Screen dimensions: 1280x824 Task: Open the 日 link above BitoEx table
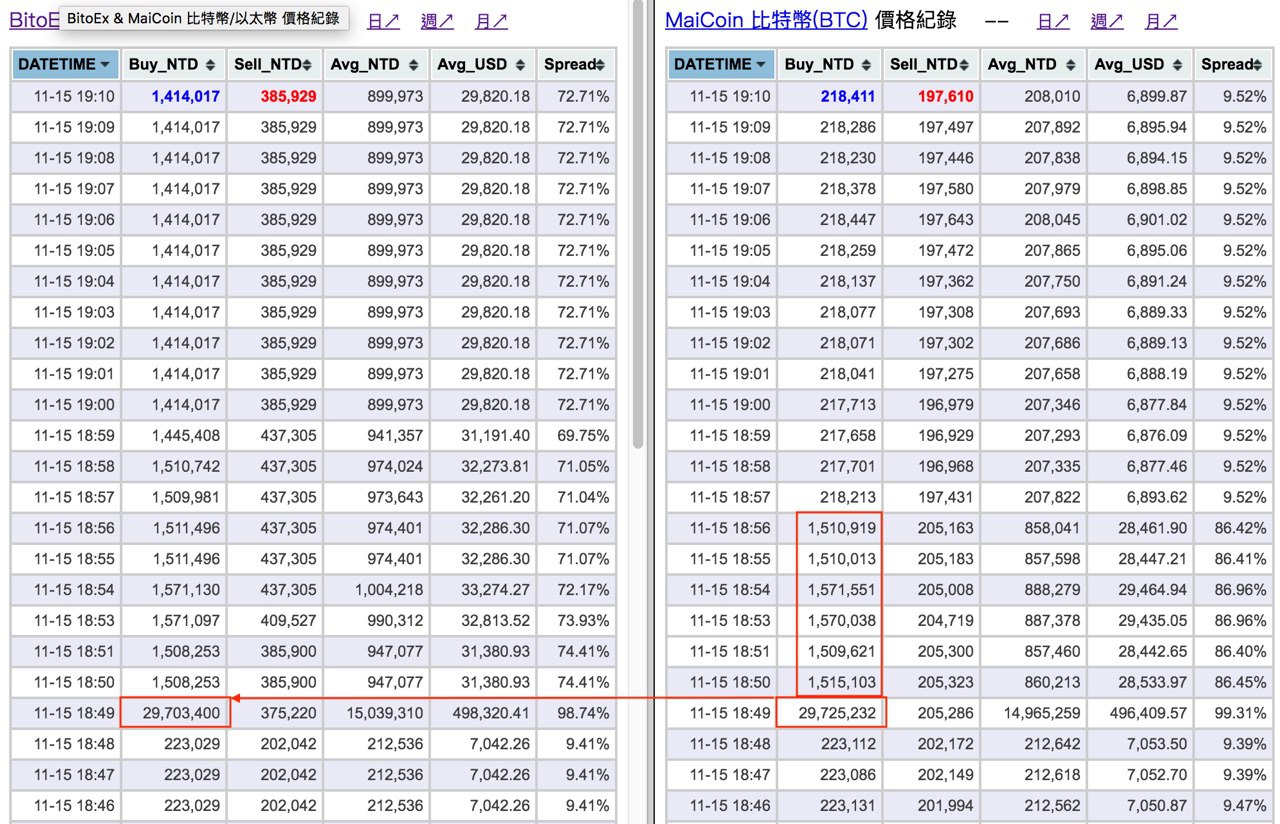383,21
